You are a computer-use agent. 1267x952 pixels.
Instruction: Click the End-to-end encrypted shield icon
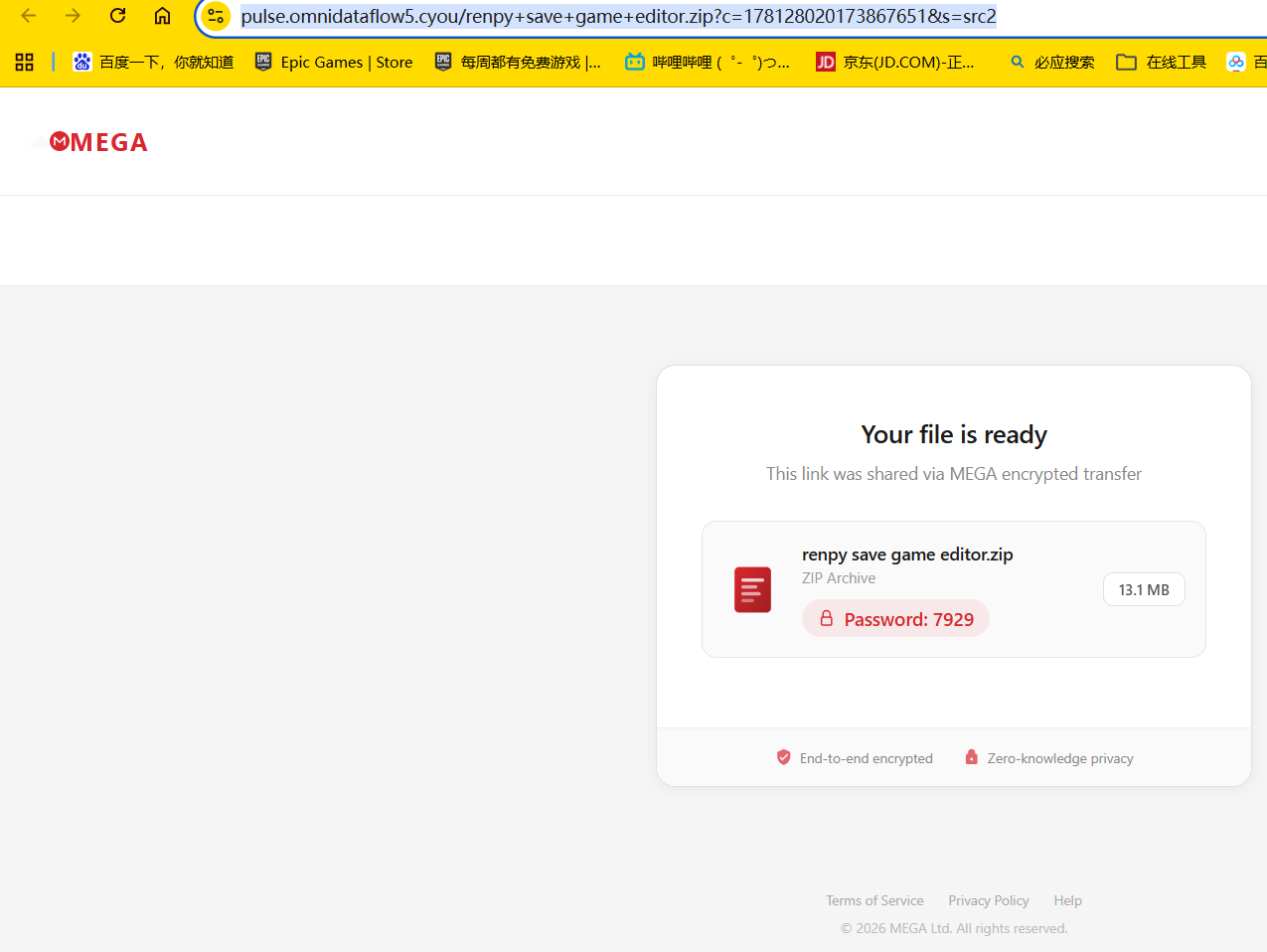pos(783,757)
